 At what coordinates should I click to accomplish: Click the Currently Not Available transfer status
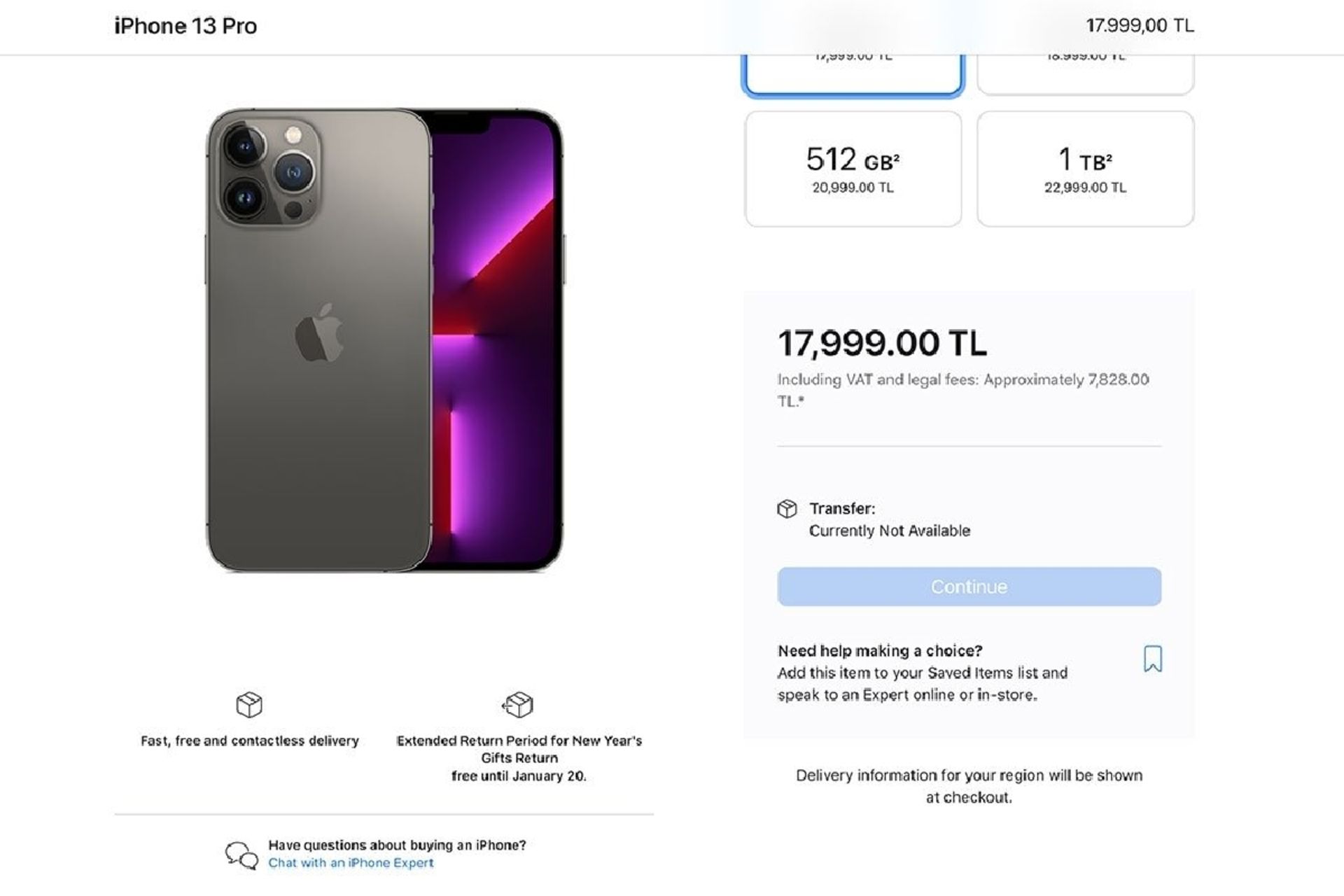pos(890,531)
